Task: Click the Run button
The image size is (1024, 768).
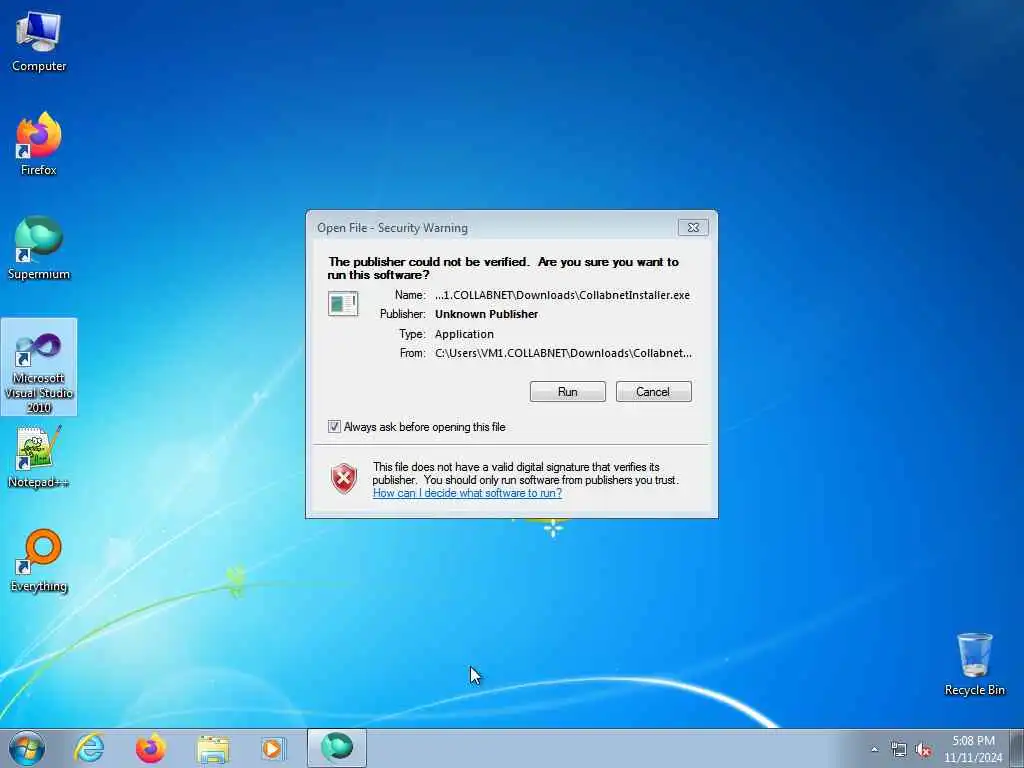Action: click(568, 391)
